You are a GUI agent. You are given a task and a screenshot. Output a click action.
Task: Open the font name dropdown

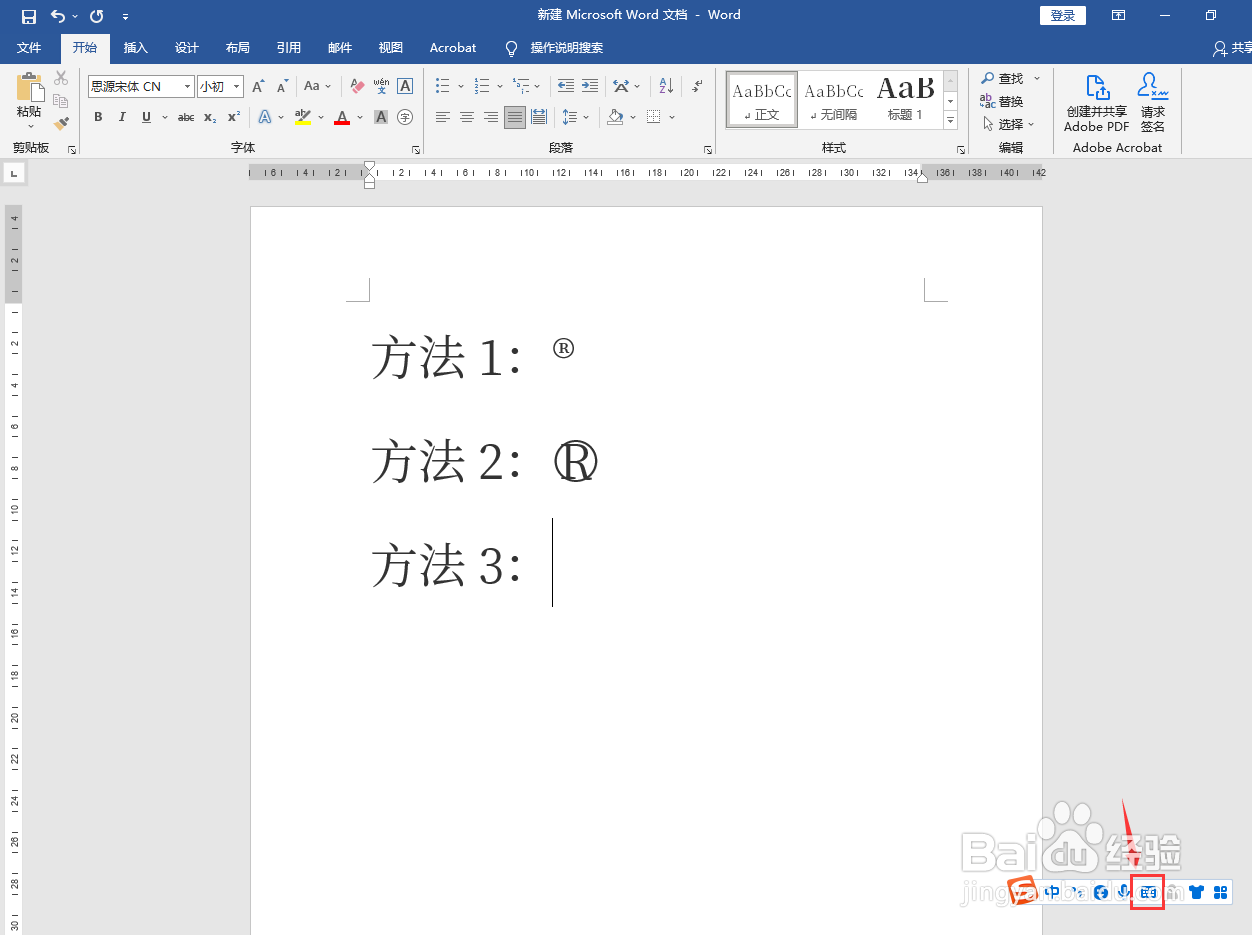pyautogui.click(x=186, y=86)
